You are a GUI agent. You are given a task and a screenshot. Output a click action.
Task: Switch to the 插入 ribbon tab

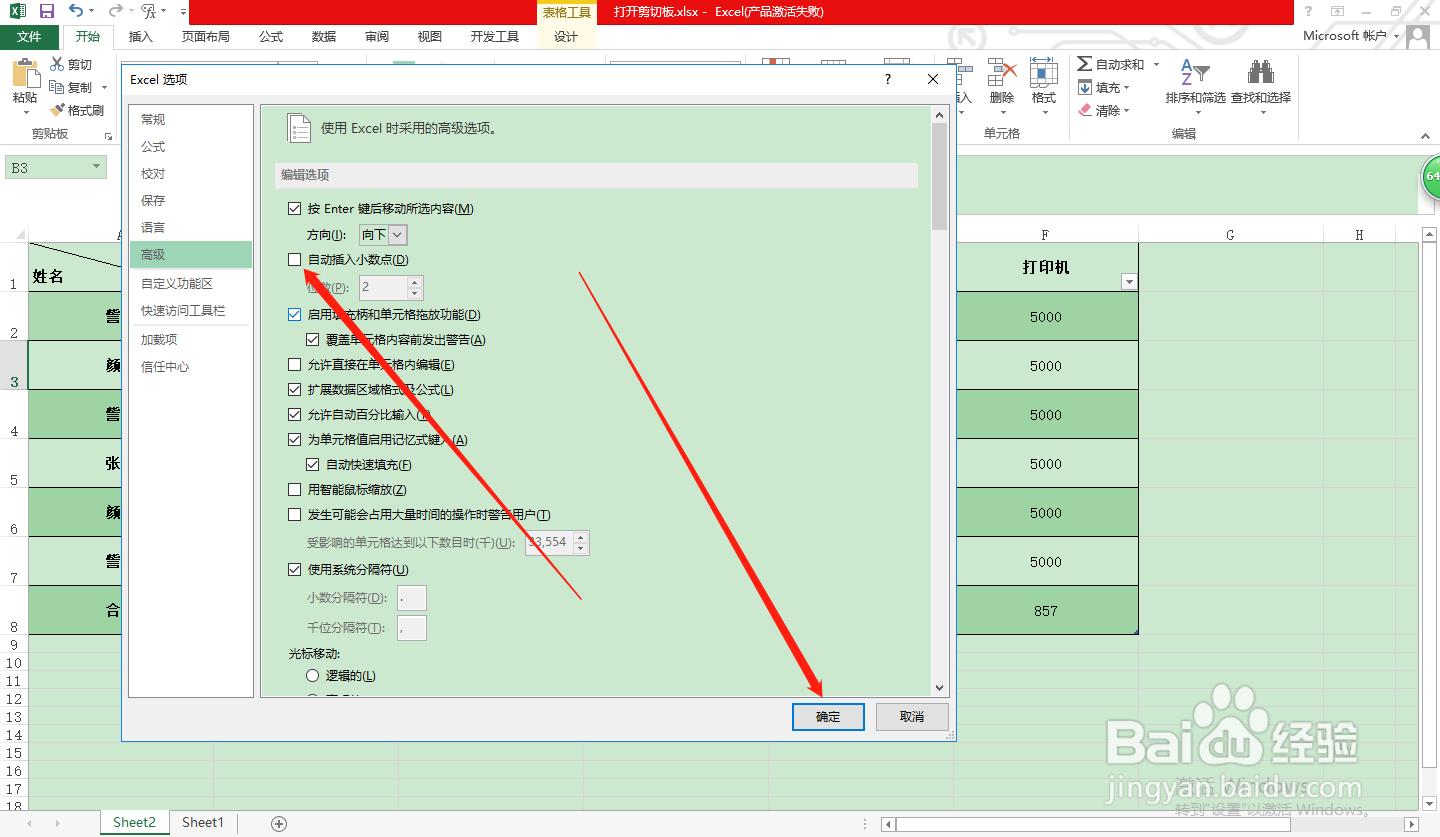[x=141, y=37]
